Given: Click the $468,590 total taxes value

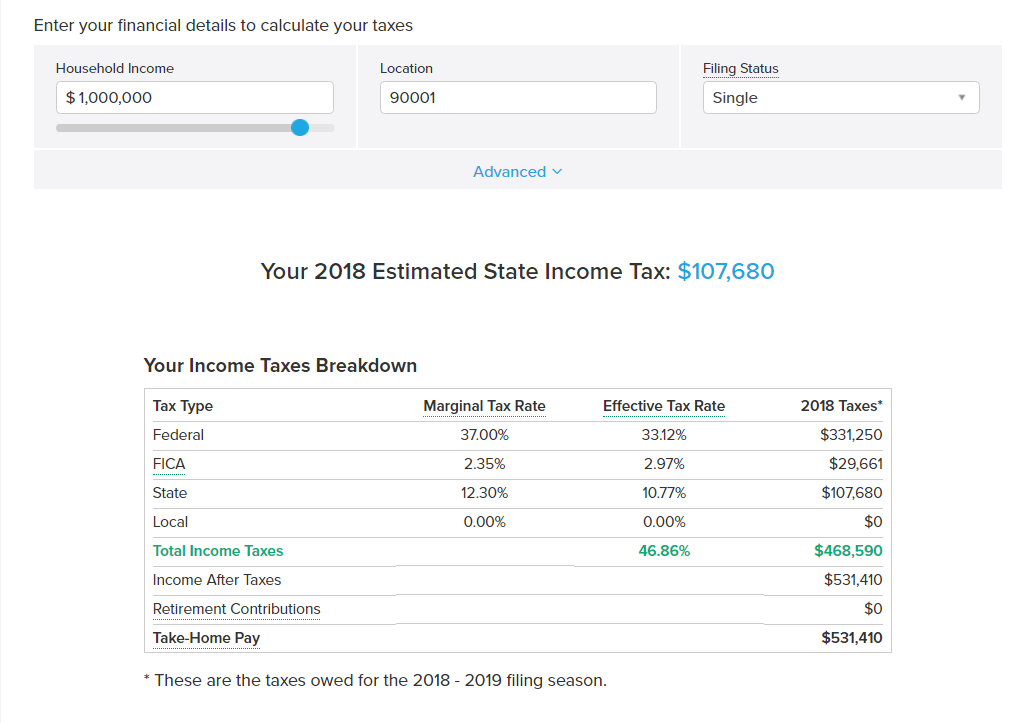Looking at the screenshot, I should pos(848,551).
